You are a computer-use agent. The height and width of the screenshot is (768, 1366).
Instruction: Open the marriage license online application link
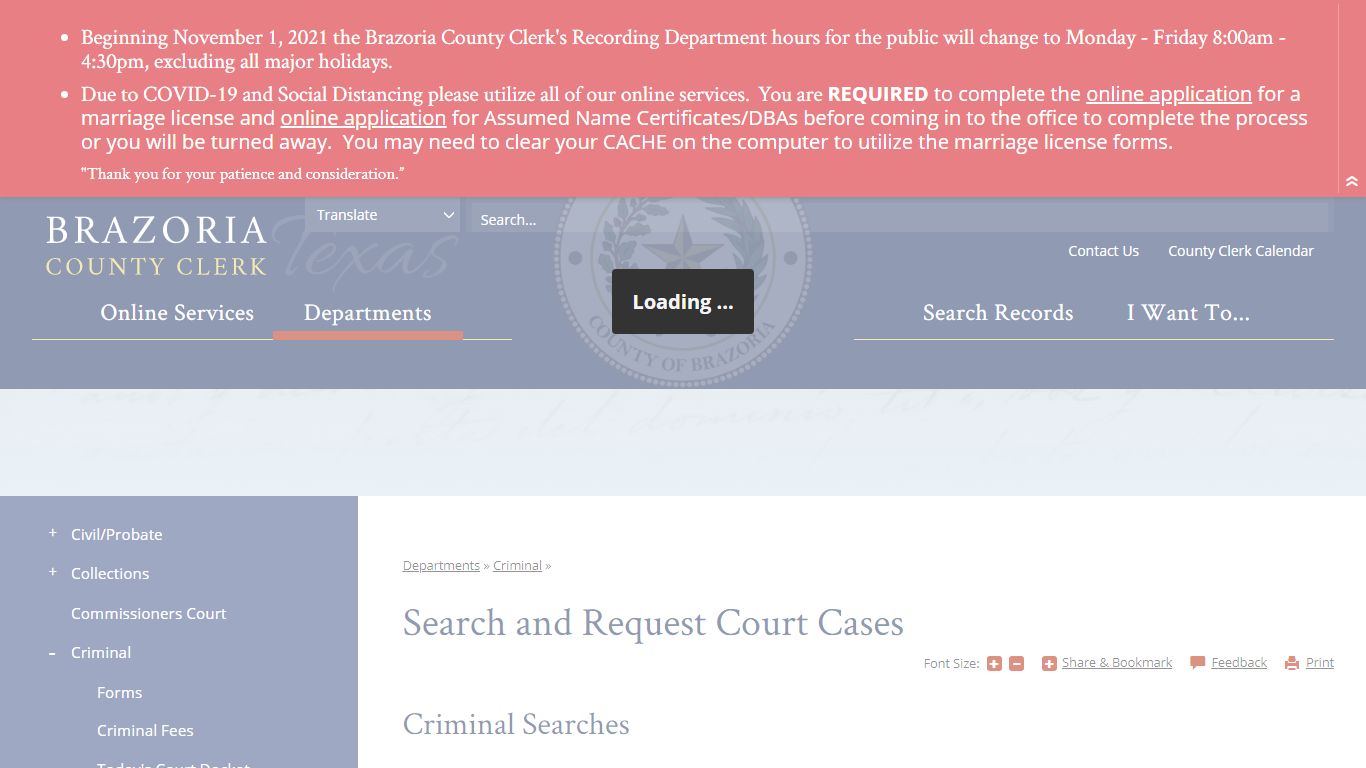(x=1169, y=94)
